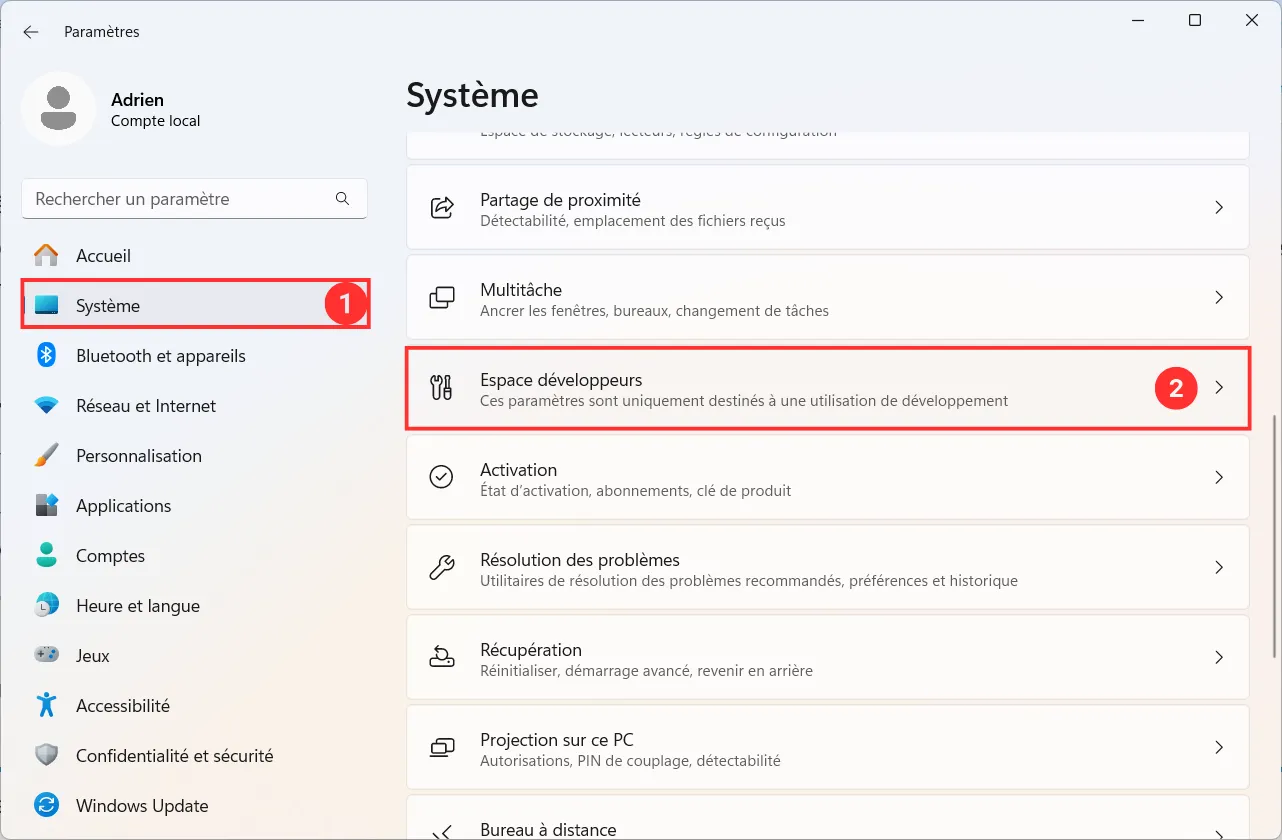Click the Projection sur ce PC title
Screen dimensions: 1282x840
pos(557,740)
